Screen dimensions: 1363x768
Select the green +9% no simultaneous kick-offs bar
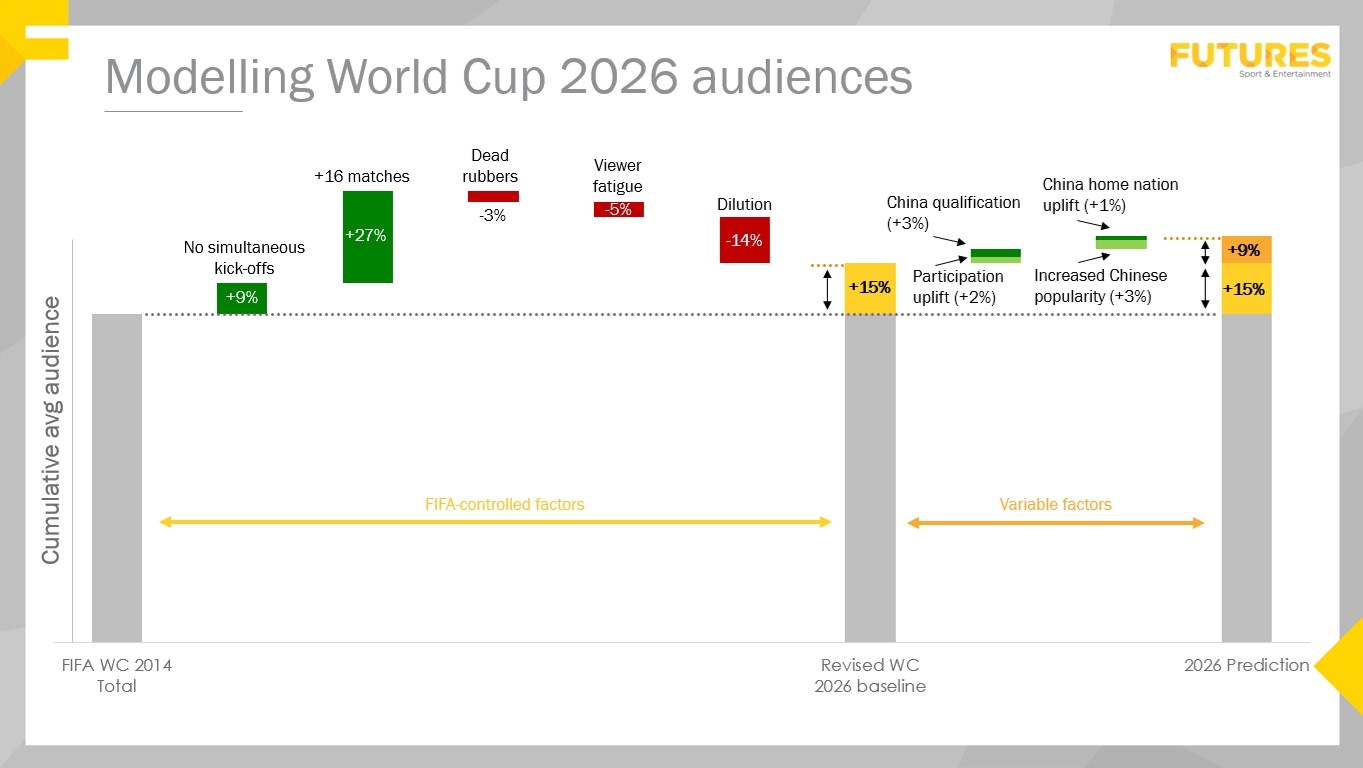pos(242,298)
